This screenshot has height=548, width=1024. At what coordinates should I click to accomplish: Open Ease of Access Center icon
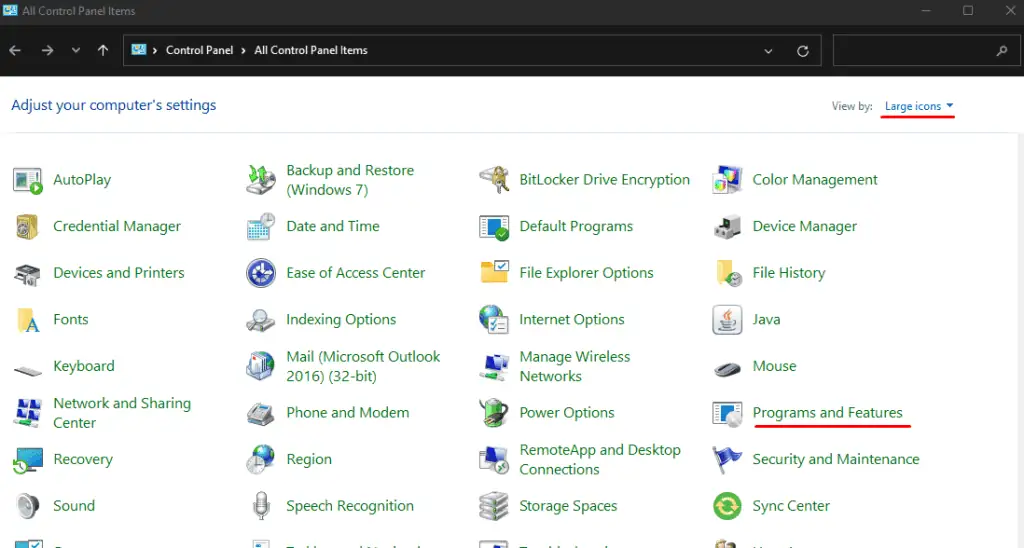[x=261, y=273]
